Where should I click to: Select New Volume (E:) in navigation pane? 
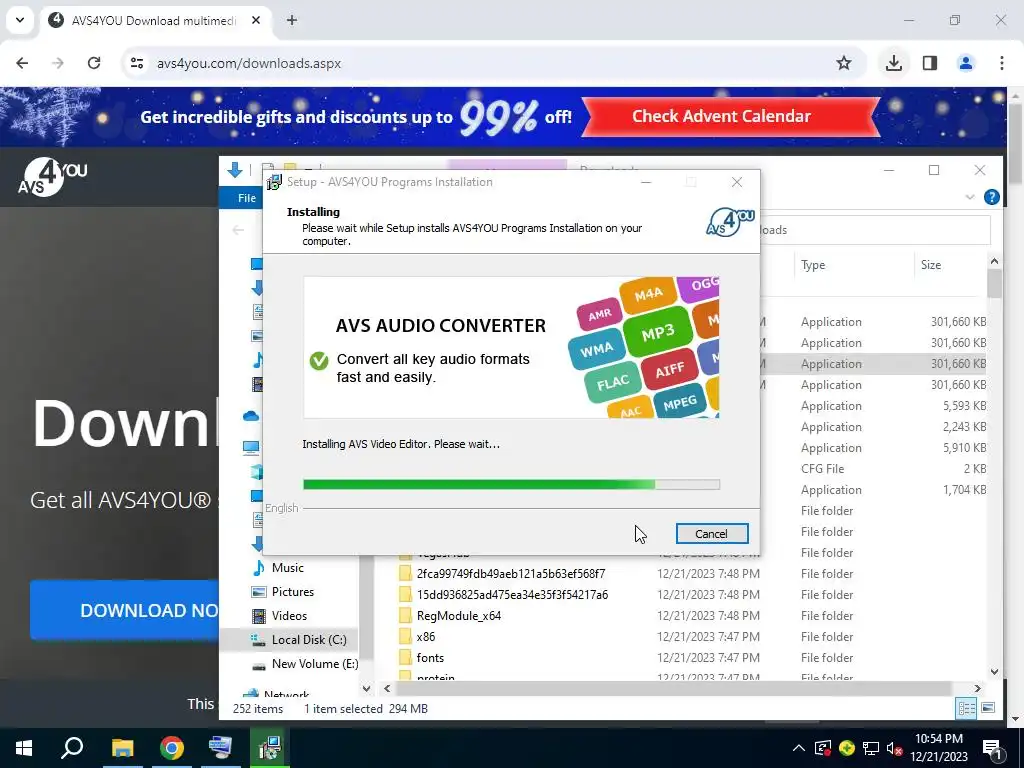[315, 664]
